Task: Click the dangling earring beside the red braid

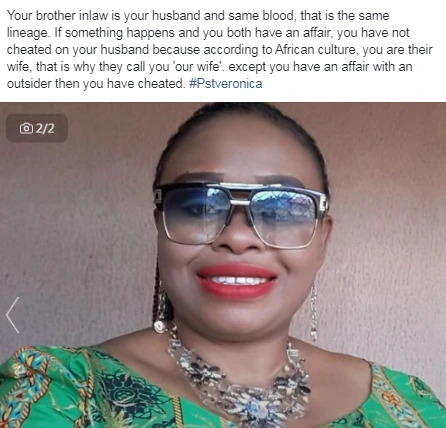Action: coord(161,308)
